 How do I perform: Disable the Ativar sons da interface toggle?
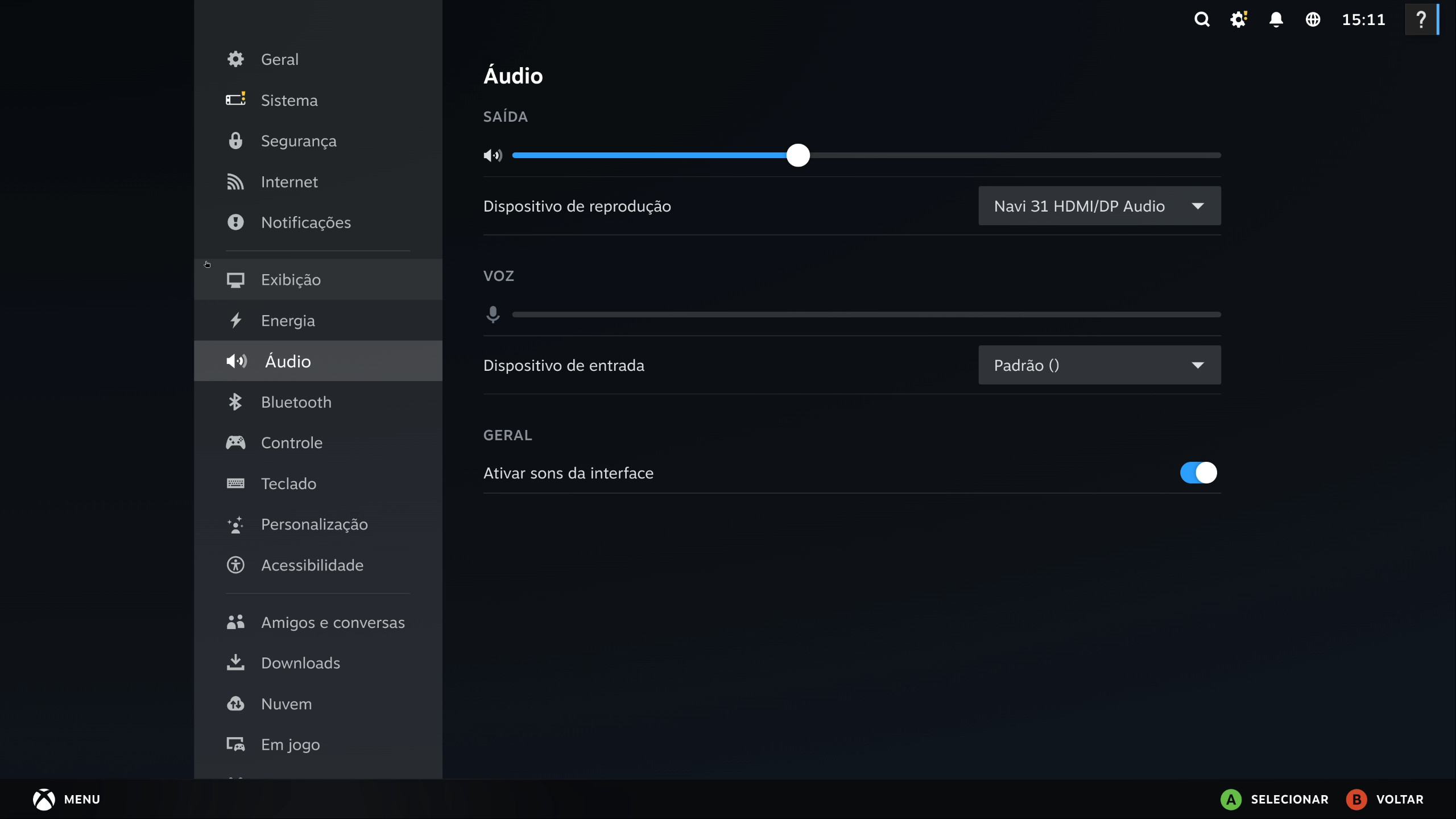[x=1198, y=473]
